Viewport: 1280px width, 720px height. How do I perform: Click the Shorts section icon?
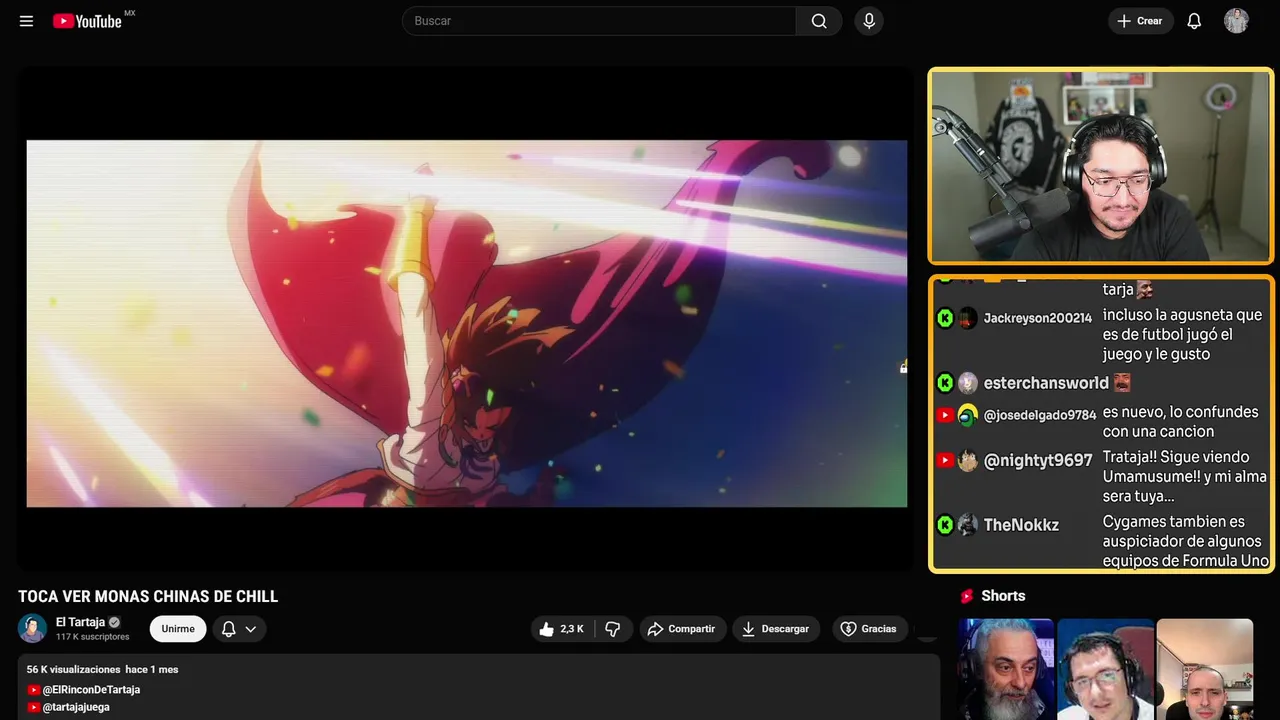click(x=967, y=596)
